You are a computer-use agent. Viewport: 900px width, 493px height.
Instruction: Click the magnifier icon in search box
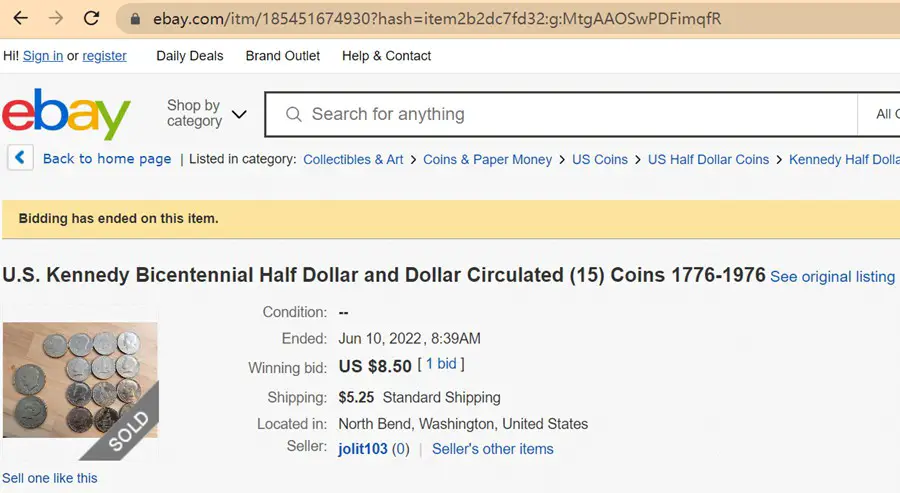click(293, 114)
